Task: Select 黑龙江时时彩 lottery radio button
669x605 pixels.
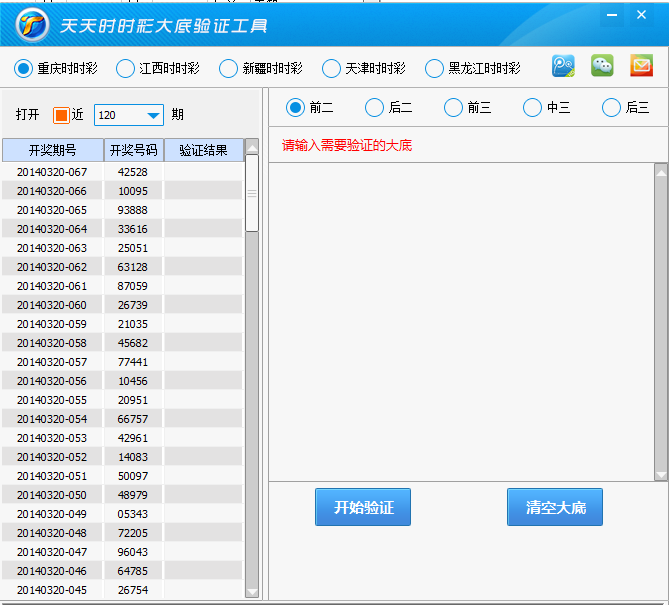Action: (x=434, y=68)
